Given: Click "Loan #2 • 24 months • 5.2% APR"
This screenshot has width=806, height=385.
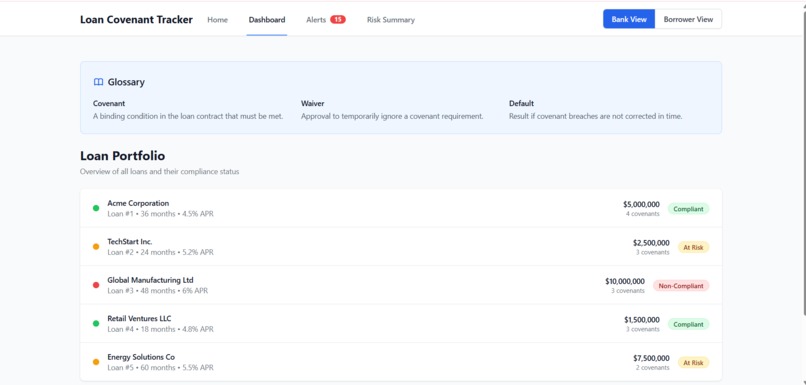Looking at the screenshot, I should (160, 252).
